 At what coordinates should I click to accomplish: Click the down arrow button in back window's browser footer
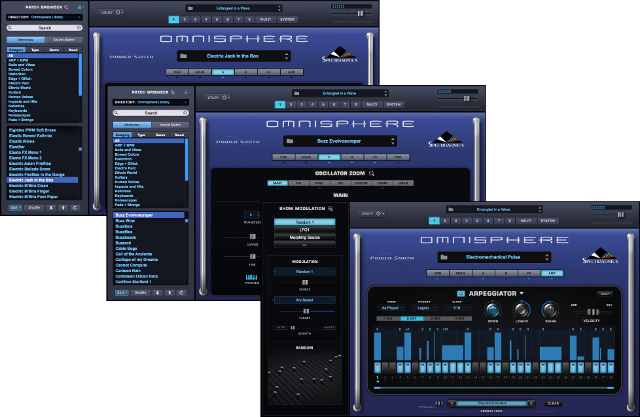point(51,208)
